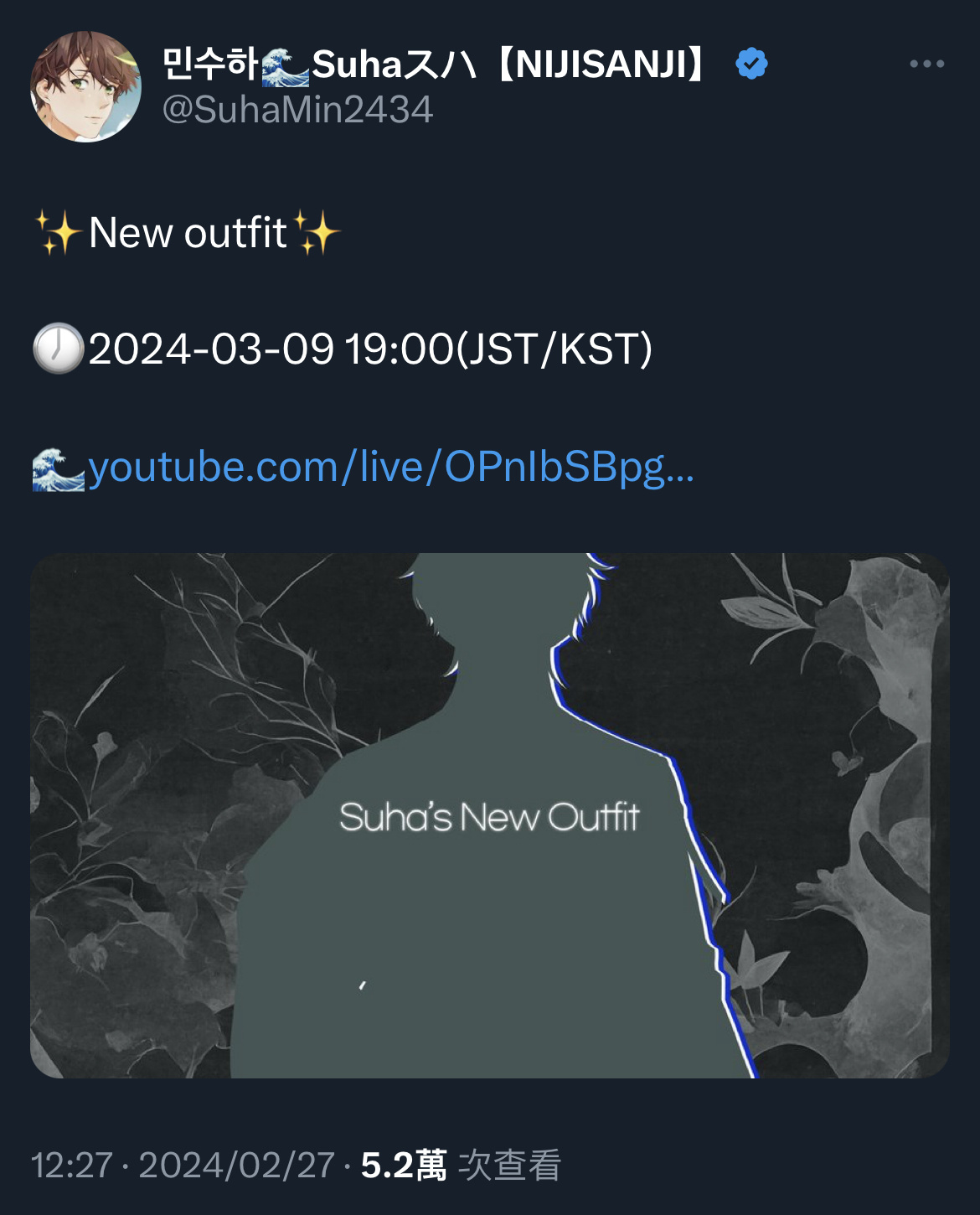This screenshot has height=1215, width=980.
Task: Click the wave emoji in display name
Action: click(285, 66)
